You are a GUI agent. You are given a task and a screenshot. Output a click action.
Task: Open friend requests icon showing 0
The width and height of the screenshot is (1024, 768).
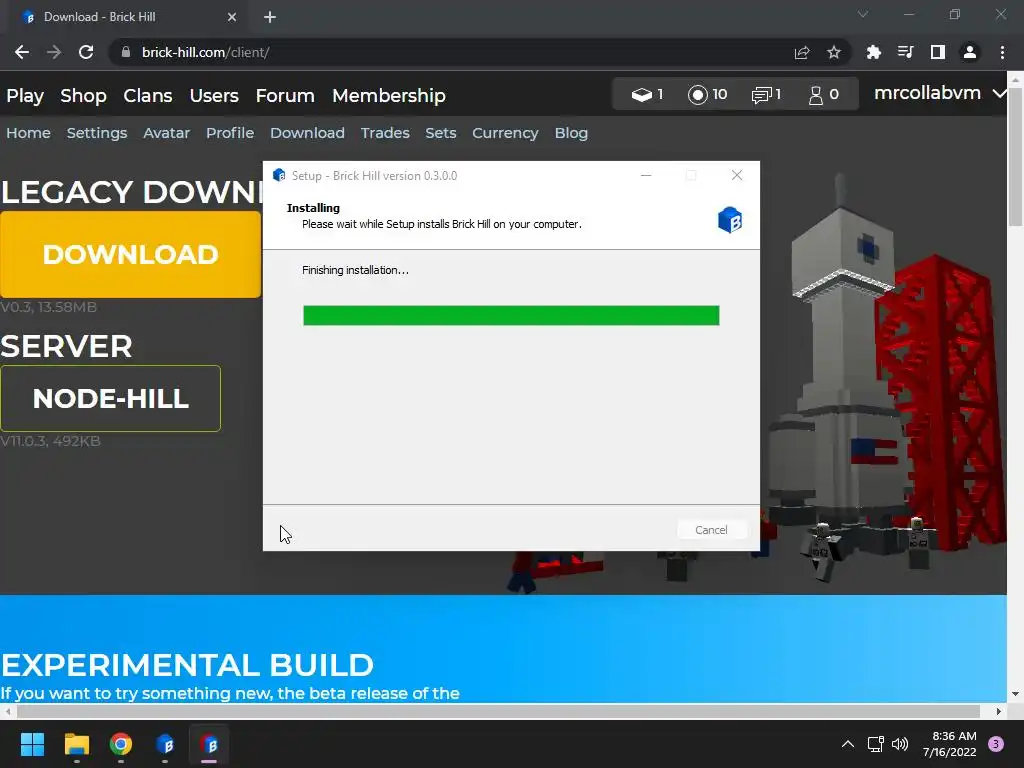816,95
